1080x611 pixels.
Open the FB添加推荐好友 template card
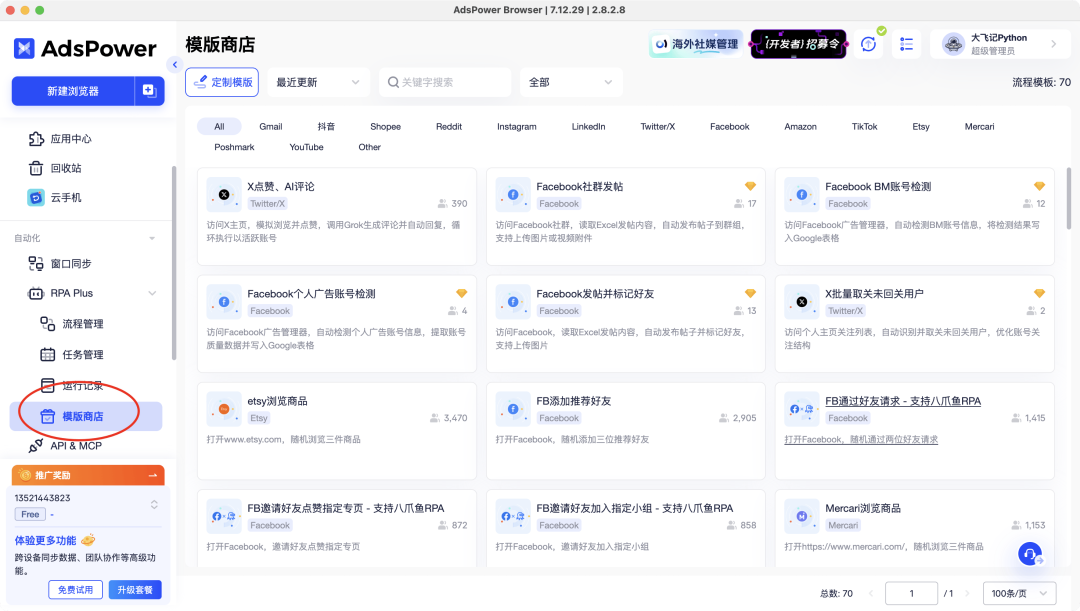pyautogui.click(x=625, y=431)
